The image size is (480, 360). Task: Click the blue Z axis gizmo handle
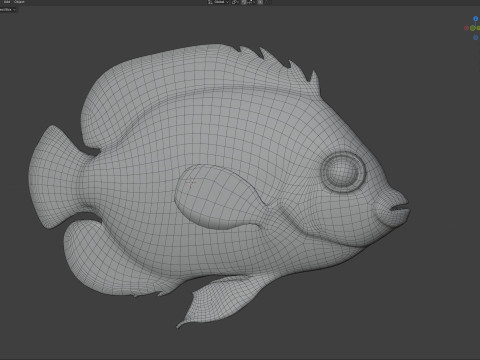coord(476,19)
